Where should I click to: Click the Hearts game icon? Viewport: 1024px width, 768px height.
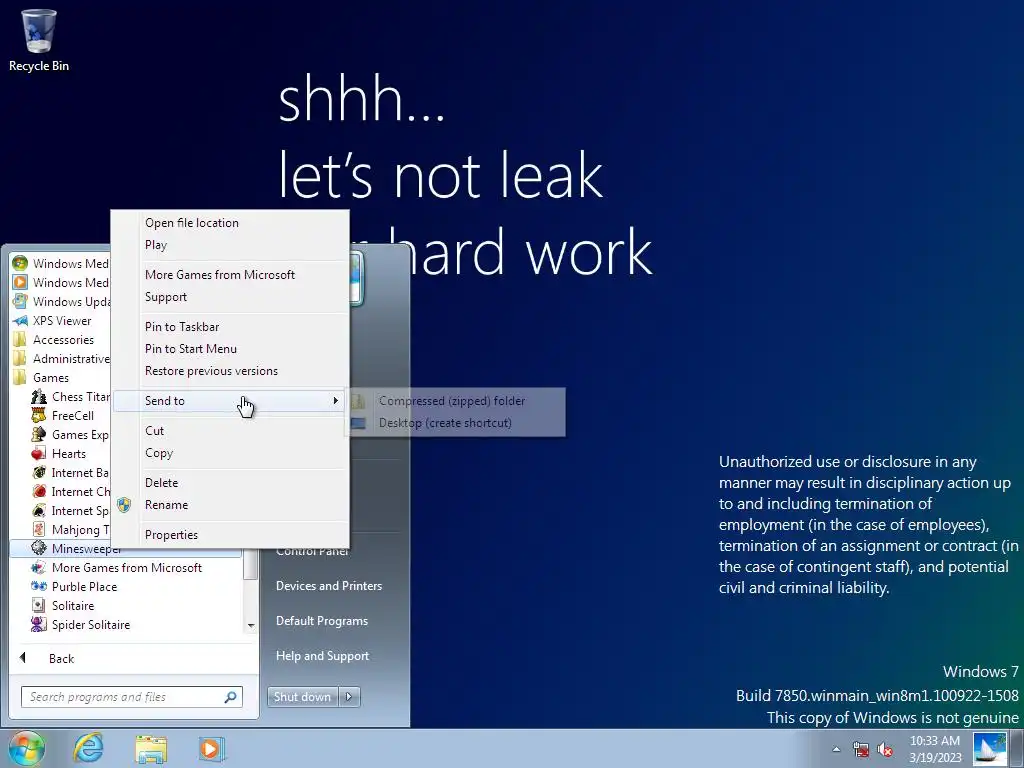click(x=39, y=453)
